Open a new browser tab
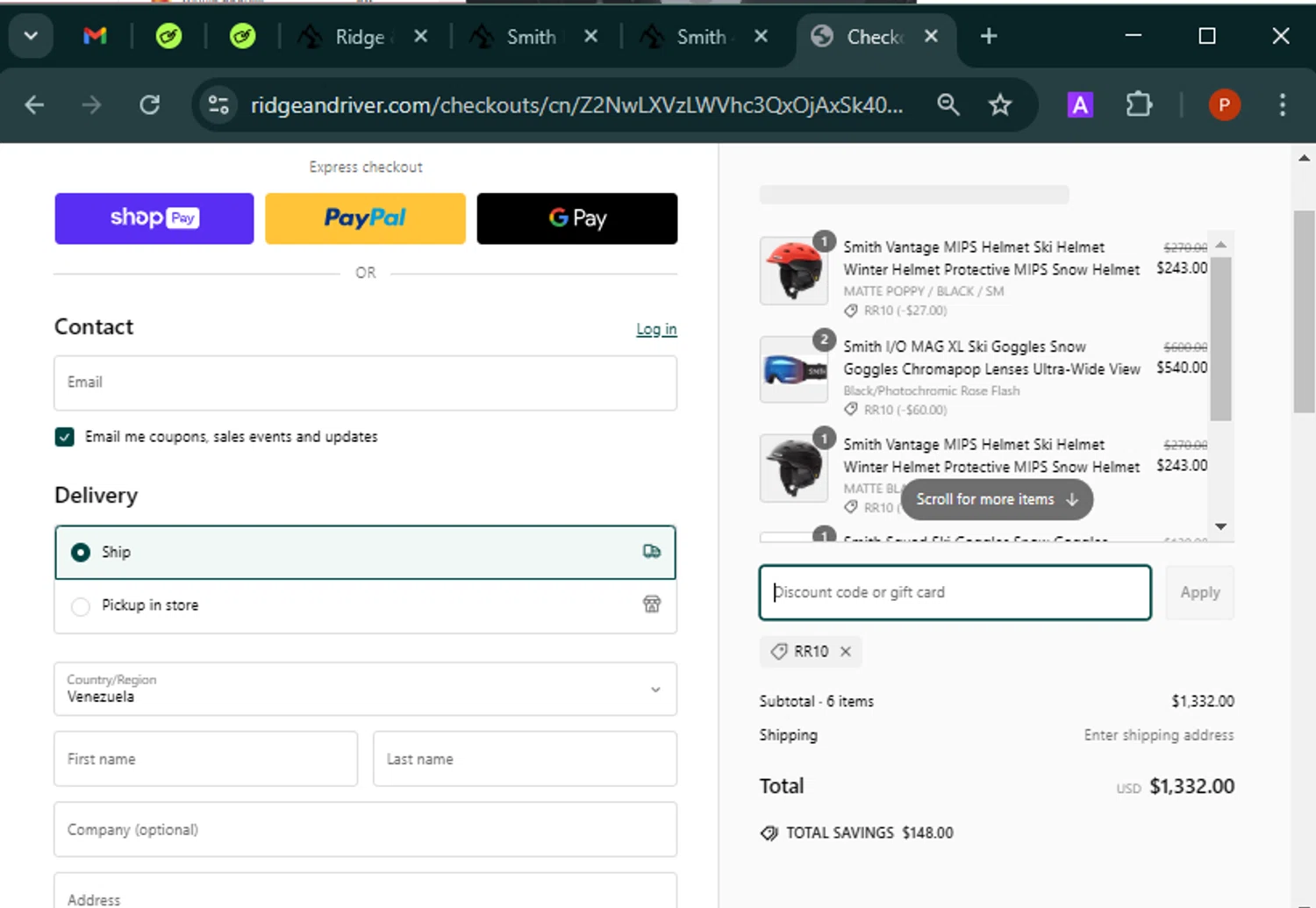This screenshot has height=908, width=1316. click(989, 36)
